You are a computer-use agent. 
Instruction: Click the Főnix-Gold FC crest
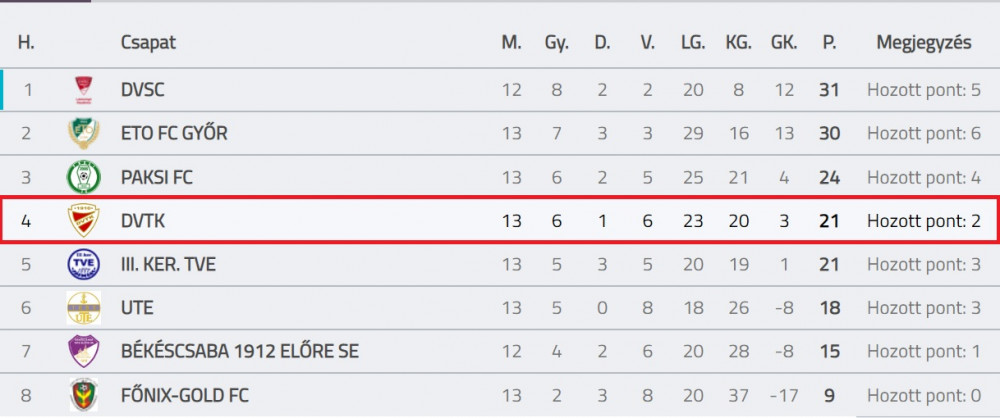[x=84, y=395]
